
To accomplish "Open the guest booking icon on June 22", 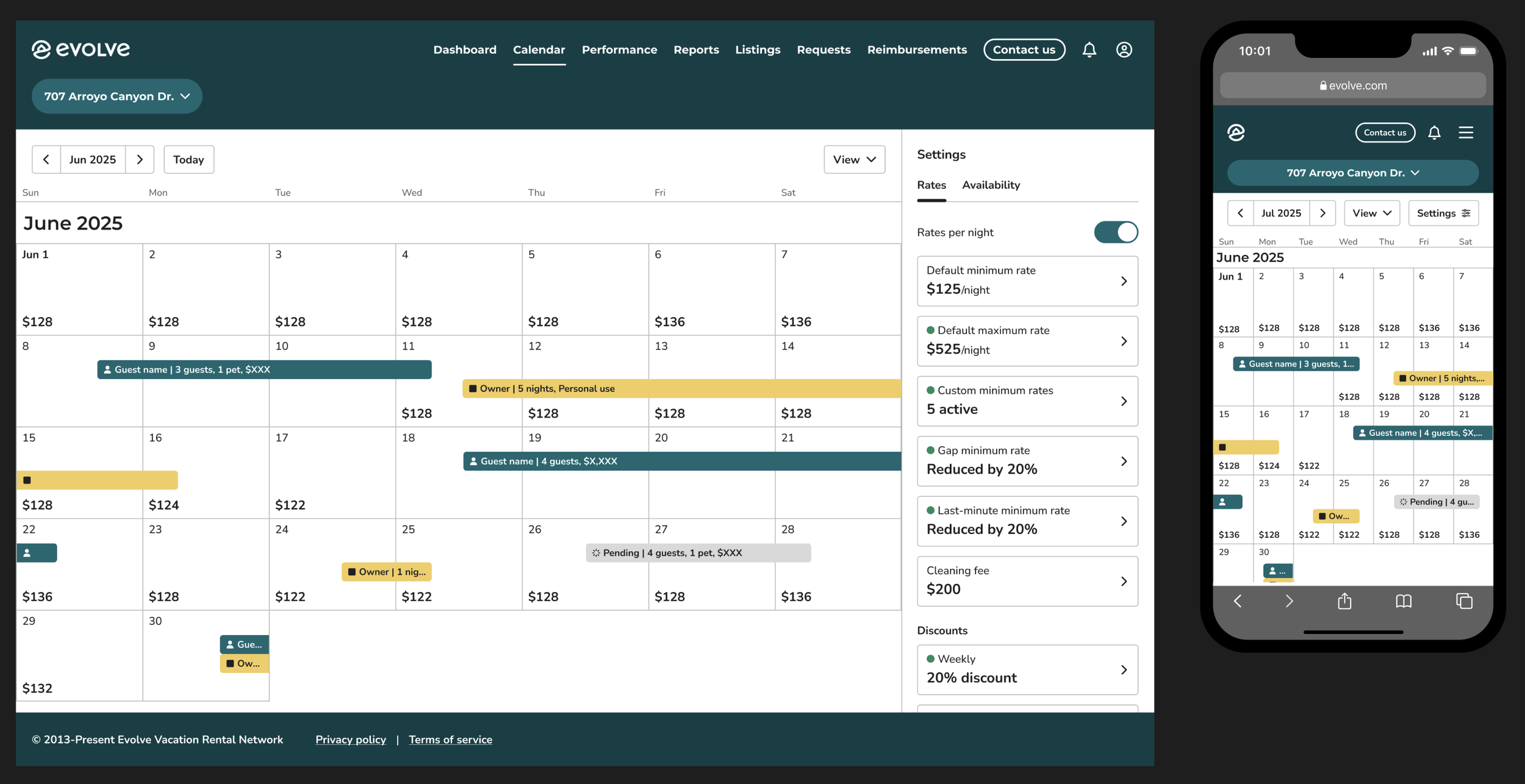I will pos(37,553).
